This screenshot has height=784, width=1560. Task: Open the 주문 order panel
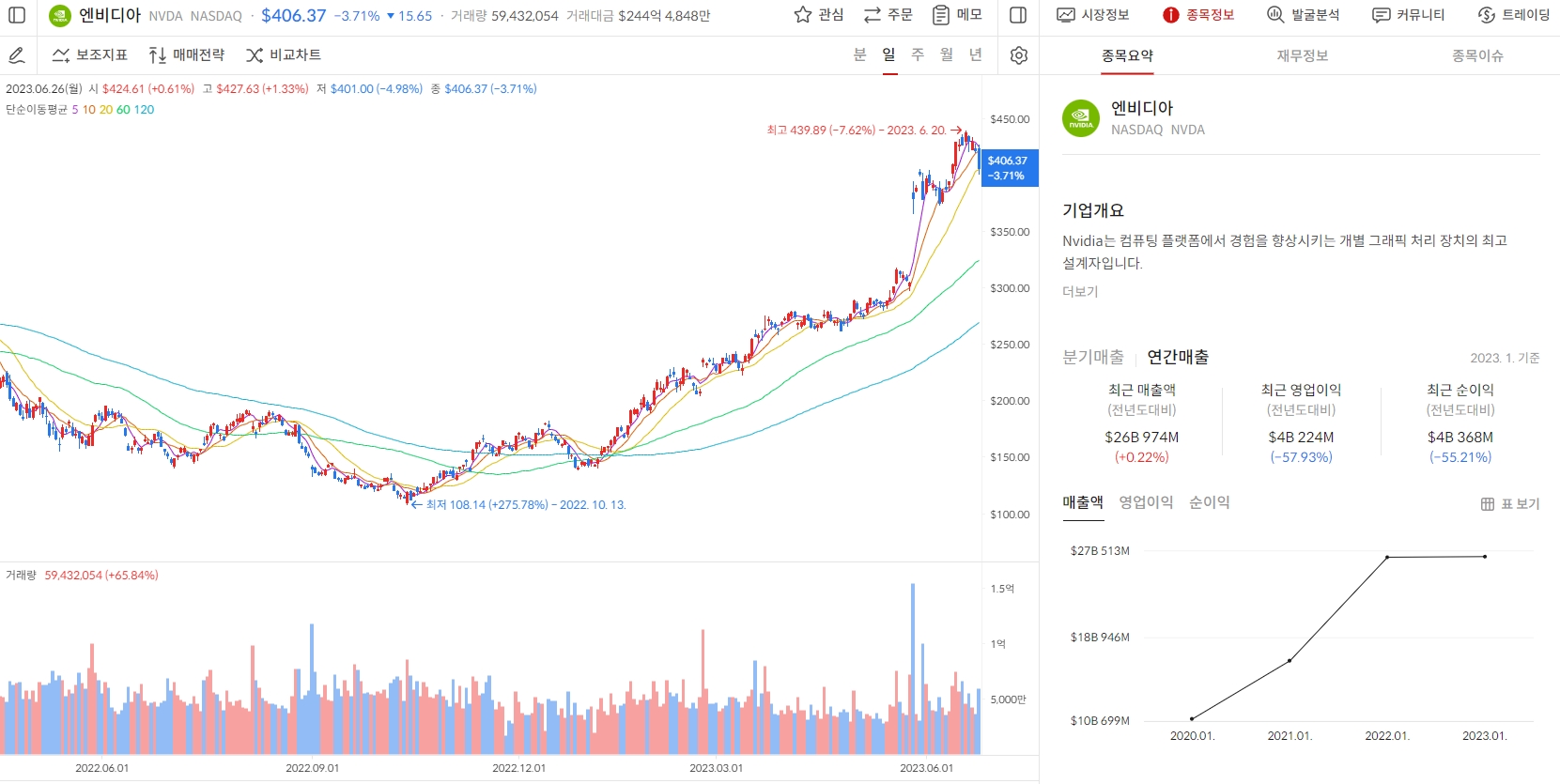(x=888, y=15)
